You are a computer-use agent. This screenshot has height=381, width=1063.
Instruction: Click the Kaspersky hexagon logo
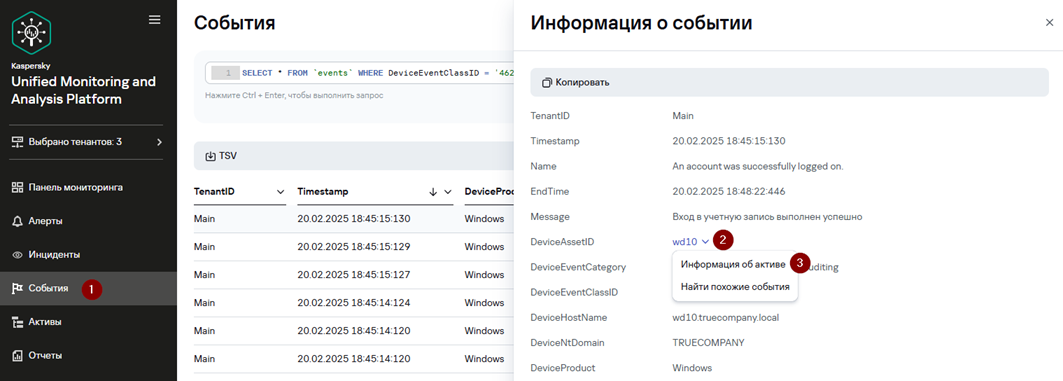32,33
